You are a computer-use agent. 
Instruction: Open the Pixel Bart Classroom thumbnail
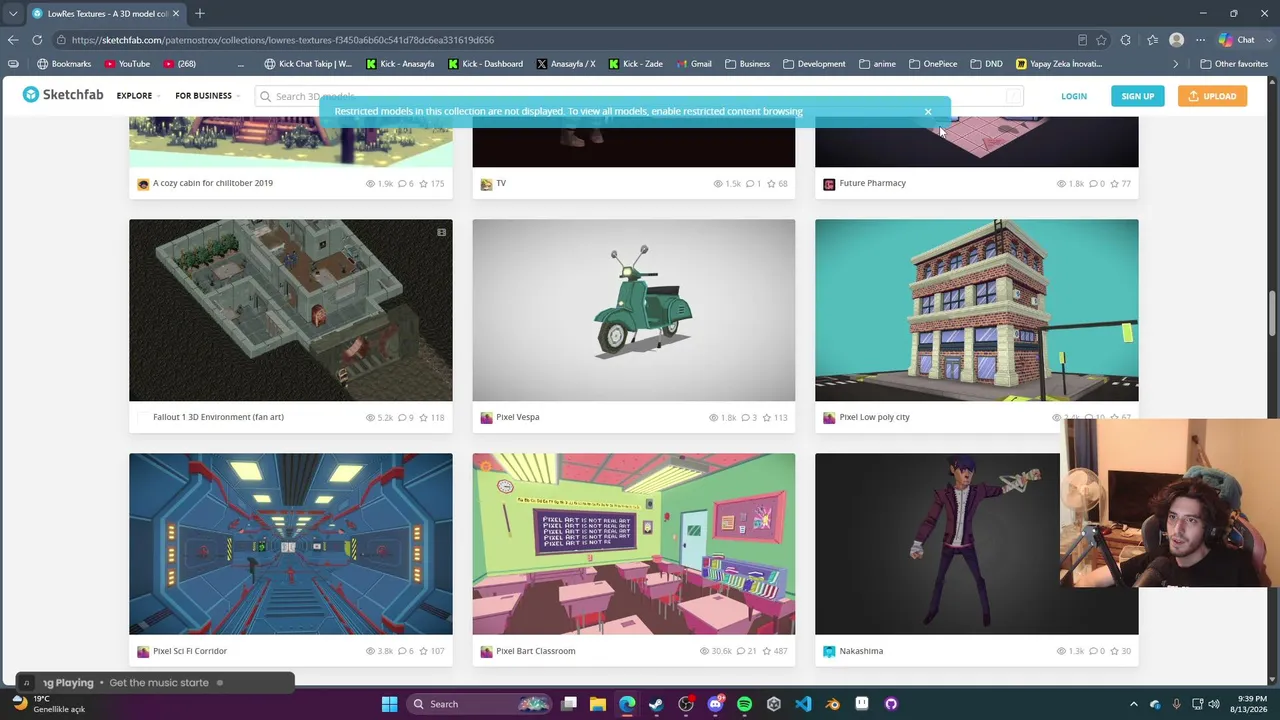tap(634, 544)
